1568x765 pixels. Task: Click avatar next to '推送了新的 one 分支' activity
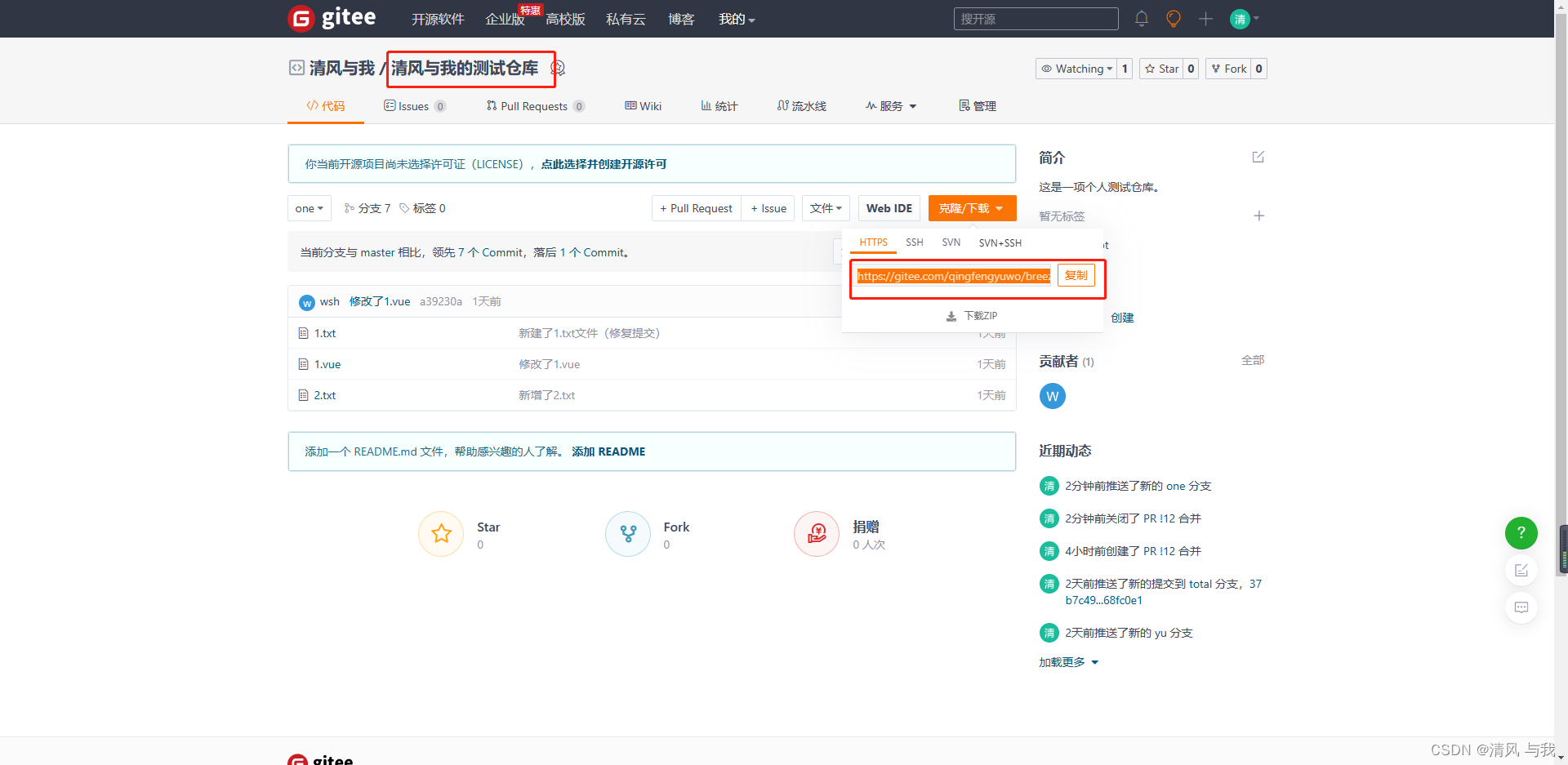click(x=1049, y=486)
